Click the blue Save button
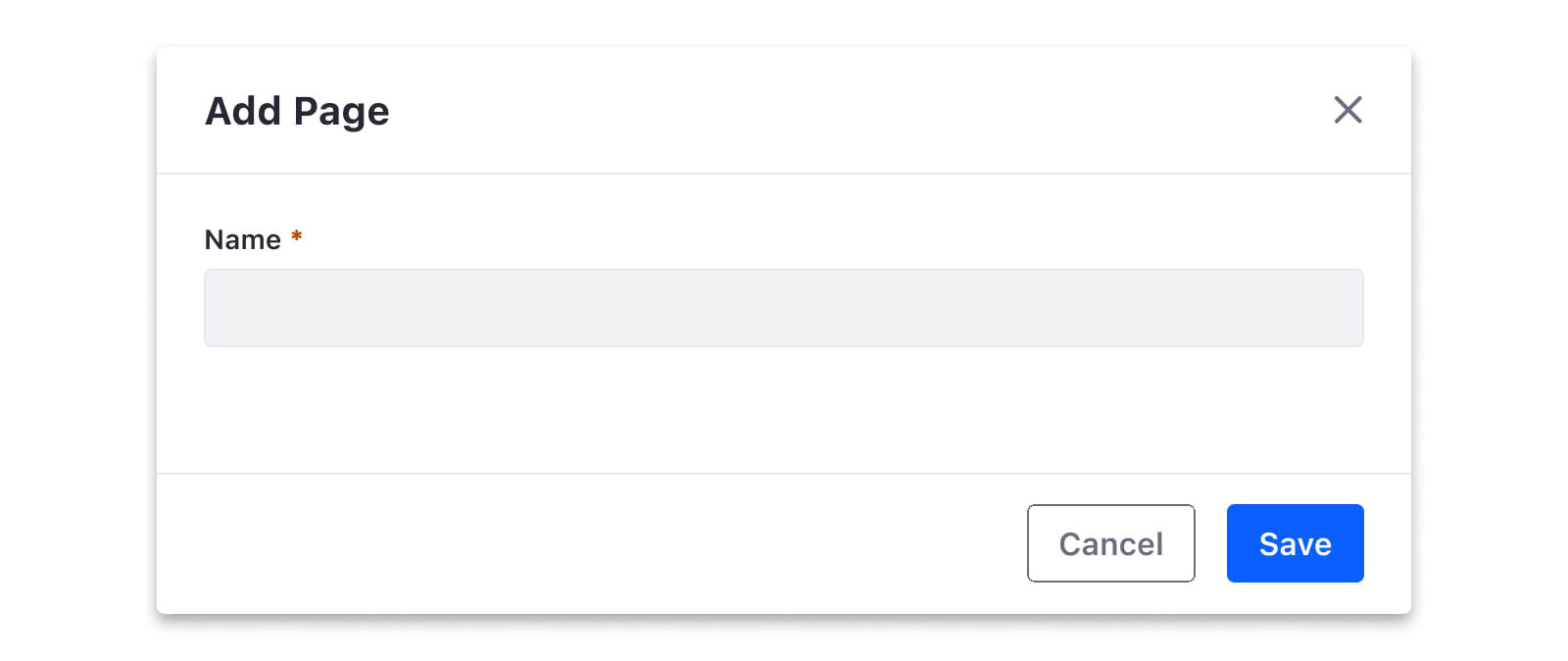Screen dimensions: 1568x661 pyautogui.click(x=1295, y=543)
